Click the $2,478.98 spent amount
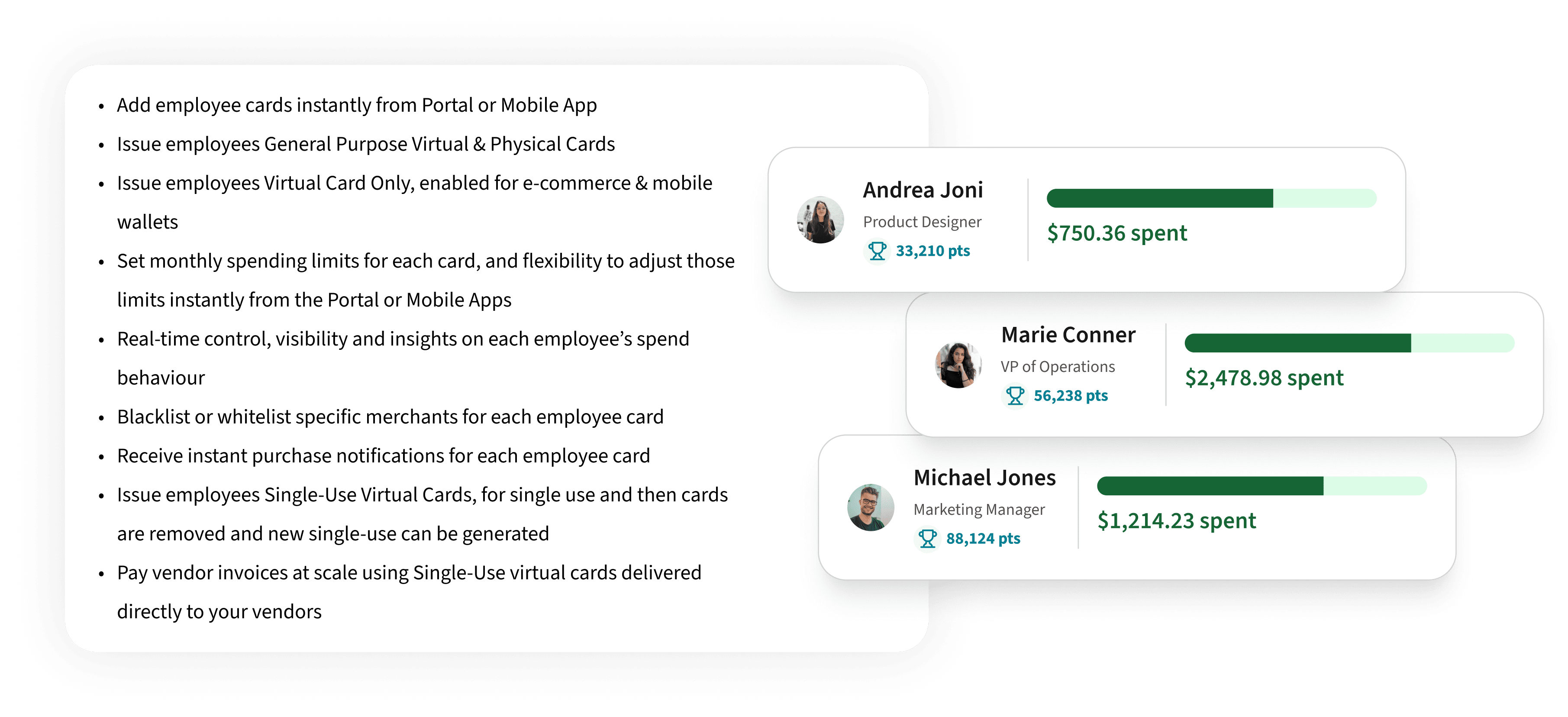Image resolution: width=1568 pixels, height=717 pixels. pyautogui.click(x=1264, y=378)
